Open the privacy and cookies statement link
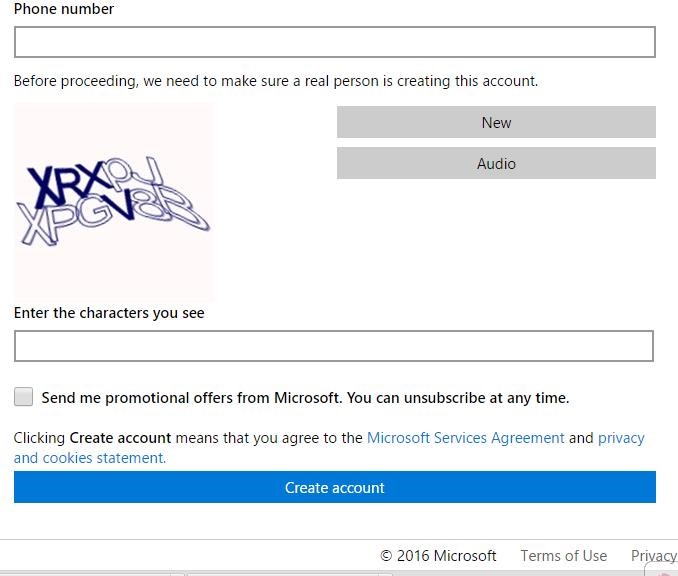The height and width of the screenshot is (576, 678). click(x=620, y=438)
